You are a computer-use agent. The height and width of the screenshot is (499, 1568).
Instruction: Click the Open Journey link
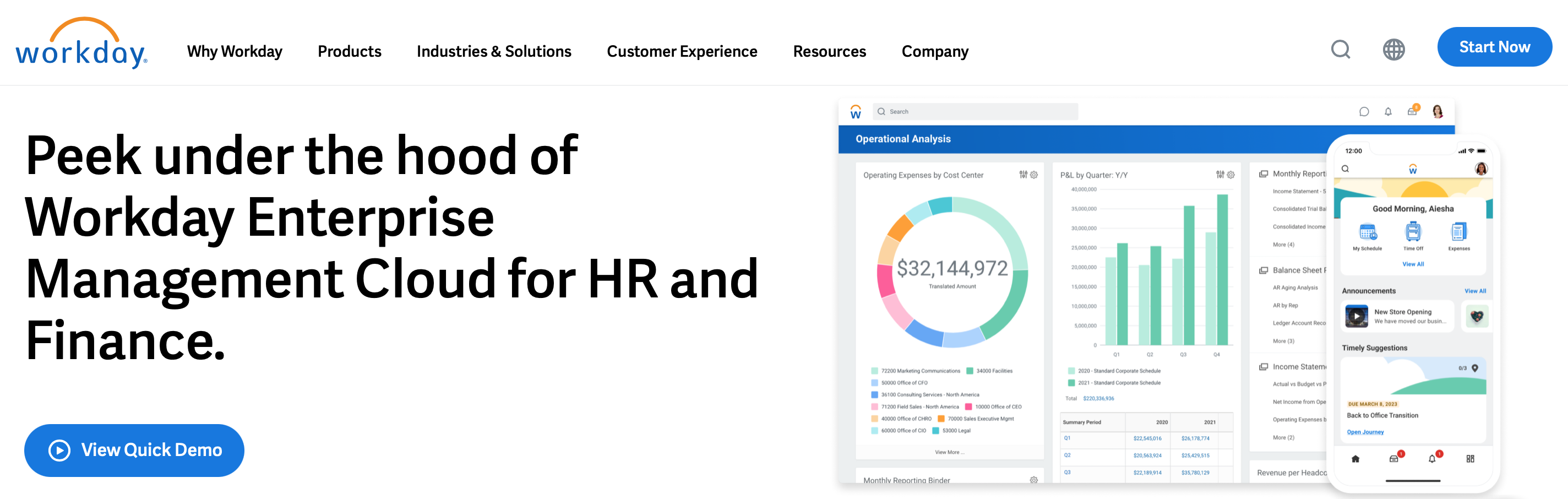[1365, 432]
